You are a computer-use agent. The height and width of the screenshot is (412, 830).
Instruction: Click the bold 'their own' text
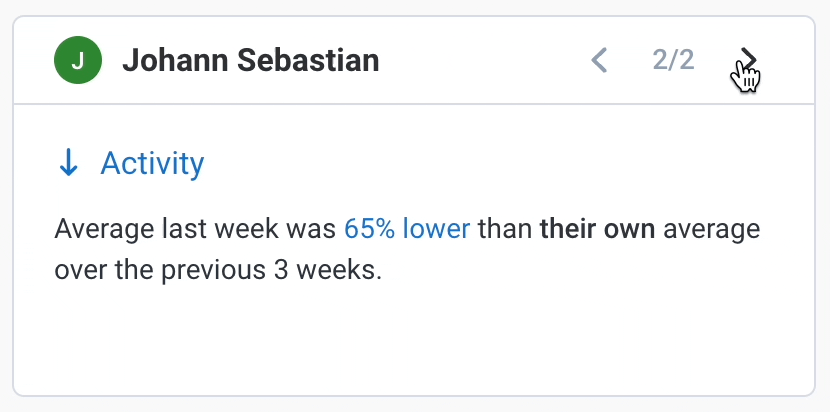click(x=597, y=229)
